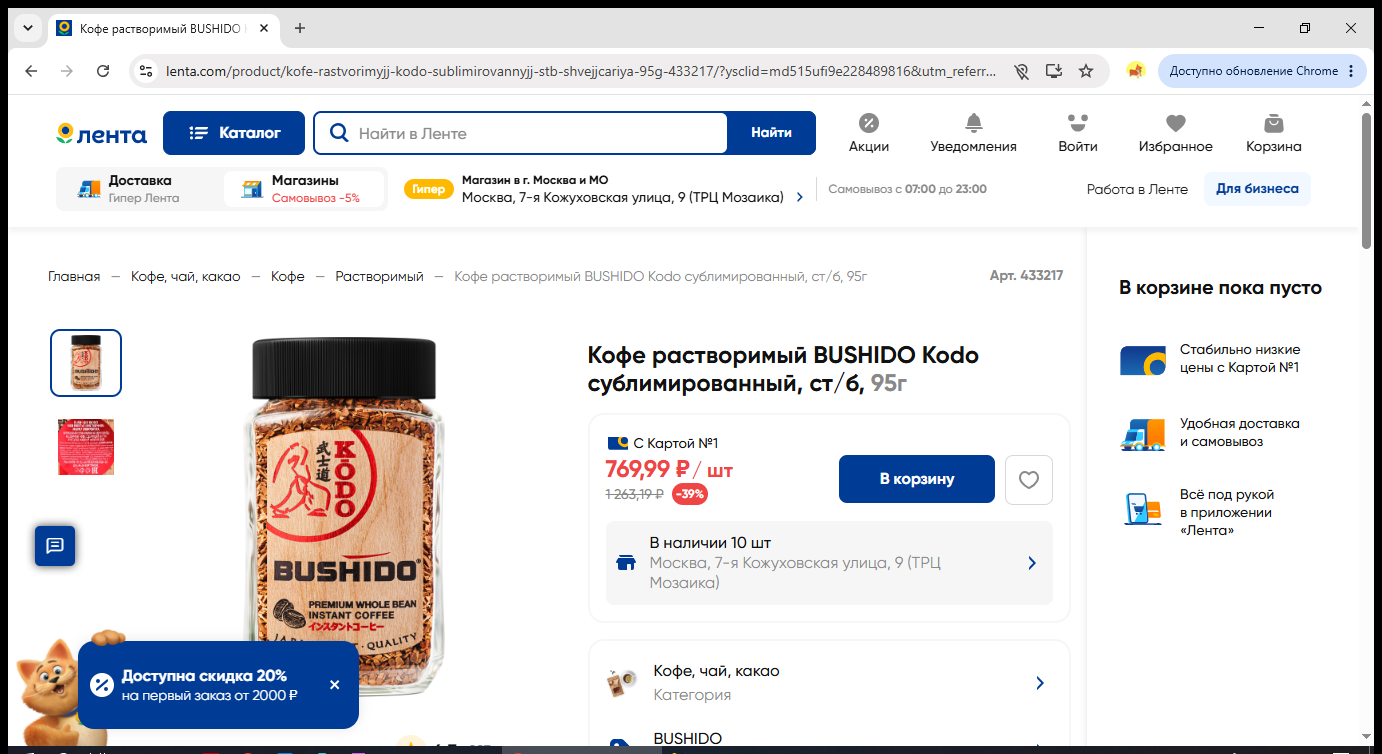Open the Уведомления bell icon
This screenshot has width=1382, height=754.
[x=973, y=133]
